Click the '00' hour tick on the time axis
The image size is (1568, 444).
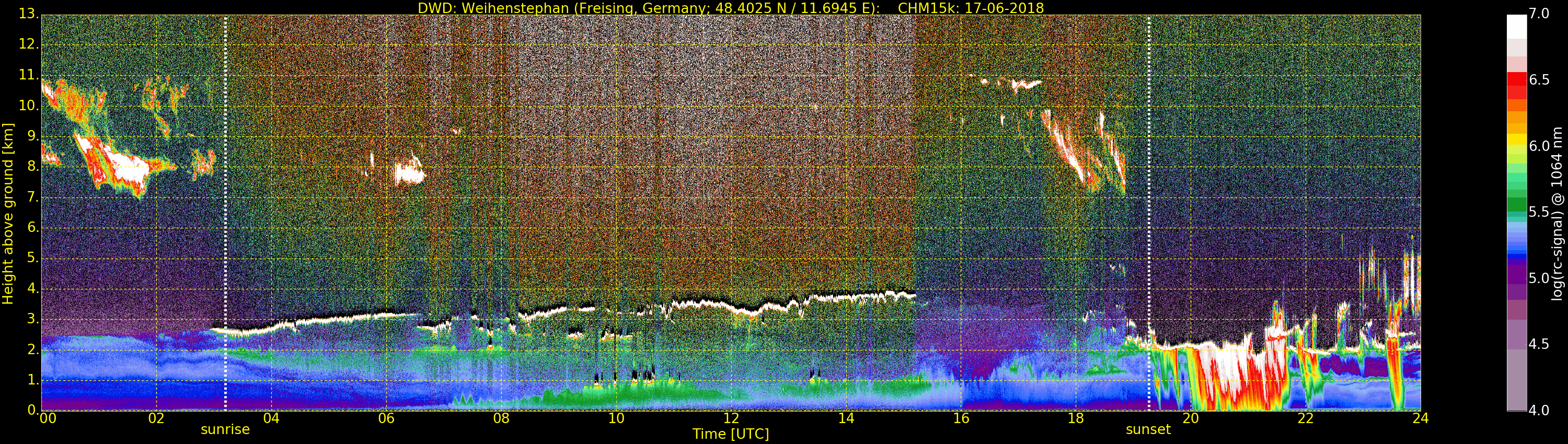(48, 418)
